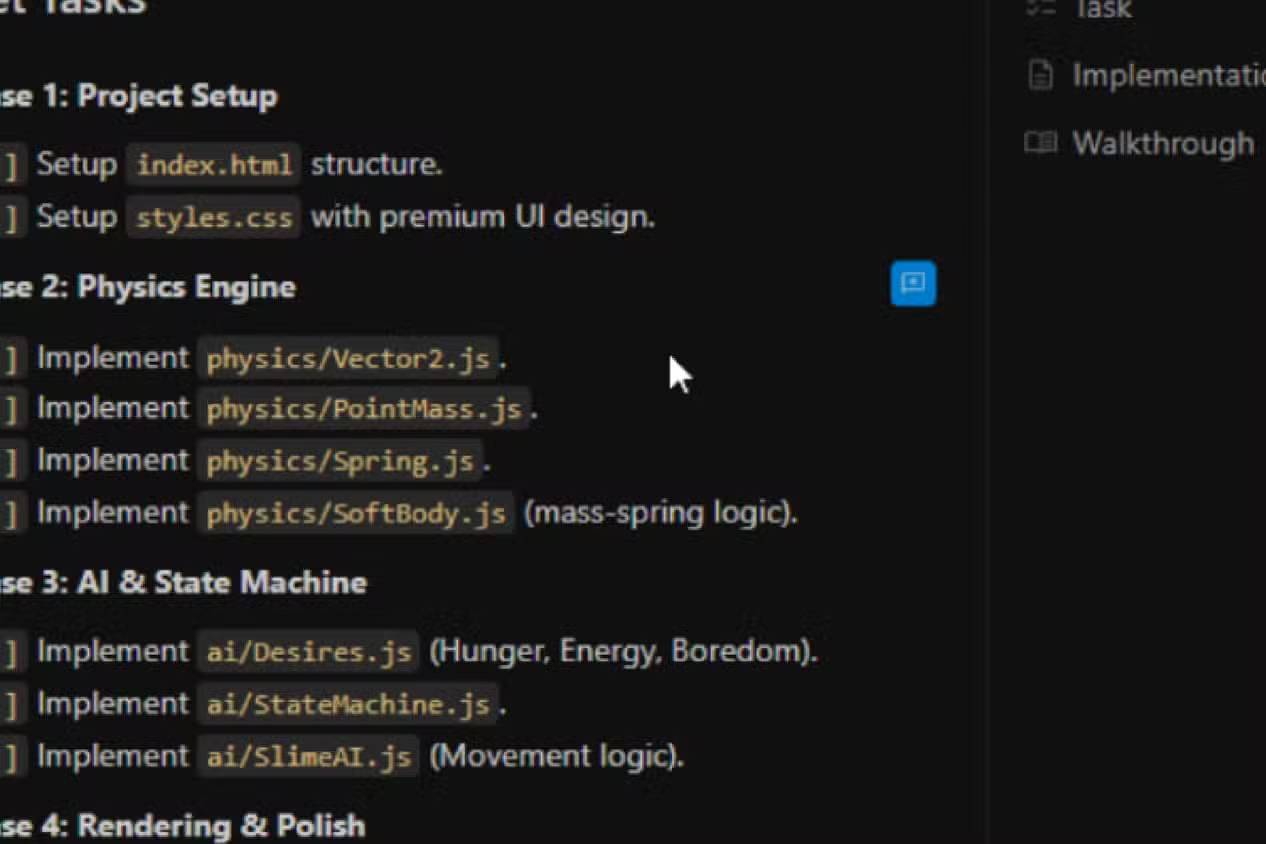The image size is (1266, 844).
Task: Click the ai/StateMachine.js code label
Action: [x=348, y=705]
